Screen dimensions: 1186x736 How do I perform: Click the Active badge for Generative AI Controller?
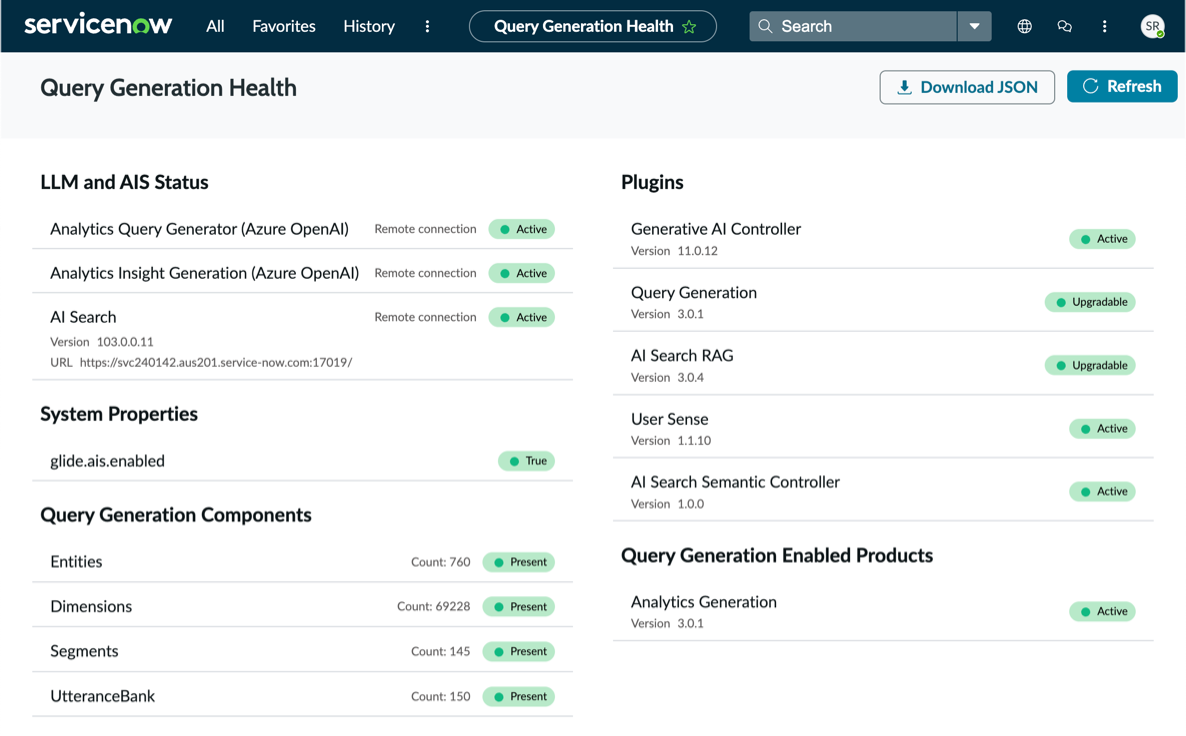(x=1103, y=239)
